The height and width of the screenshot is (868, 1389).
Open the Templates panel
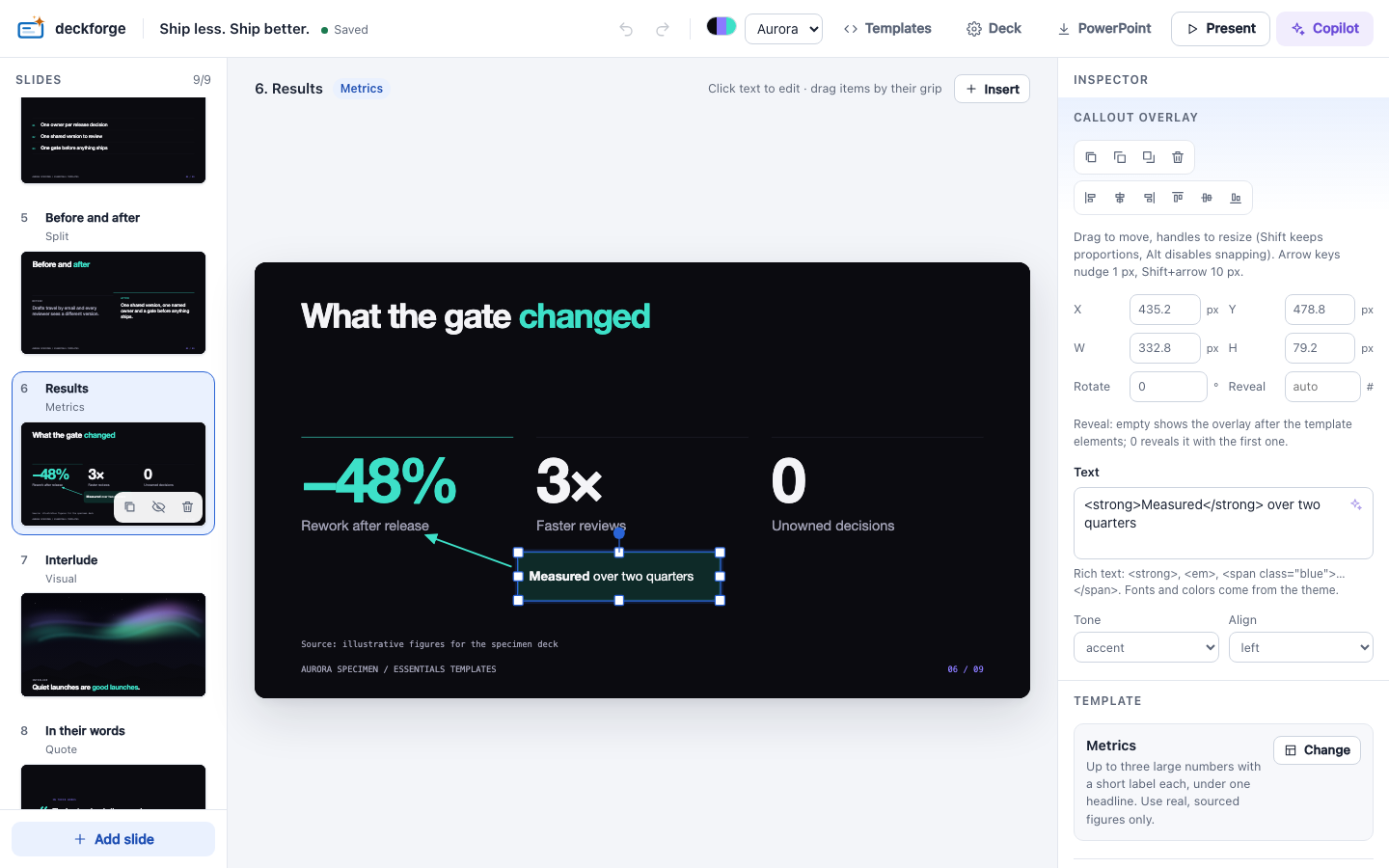pos(887,29)
